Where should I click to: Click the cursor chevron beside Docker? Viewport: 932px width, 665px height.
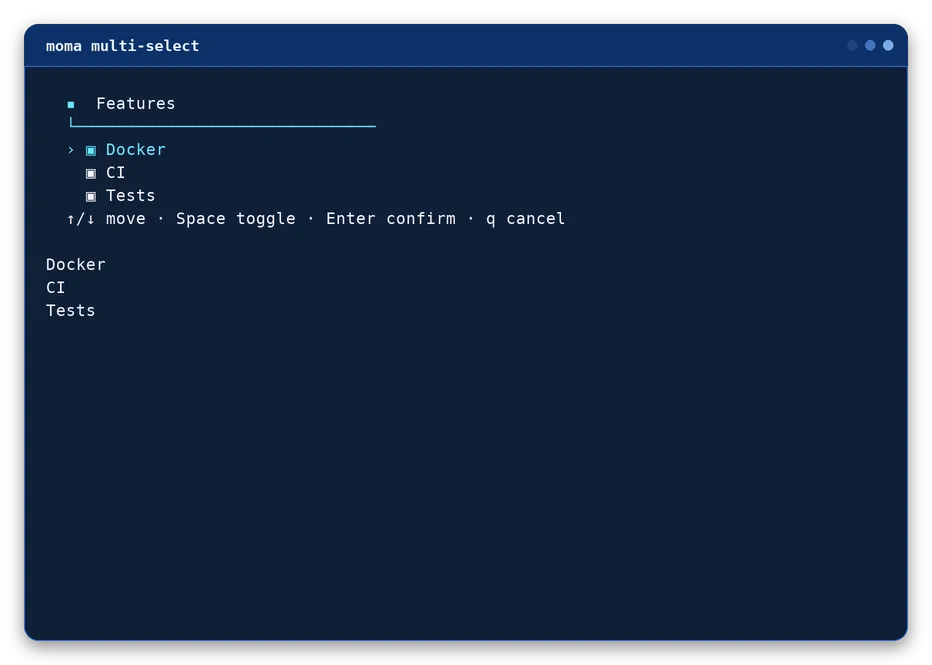click(x=71, y=150)
